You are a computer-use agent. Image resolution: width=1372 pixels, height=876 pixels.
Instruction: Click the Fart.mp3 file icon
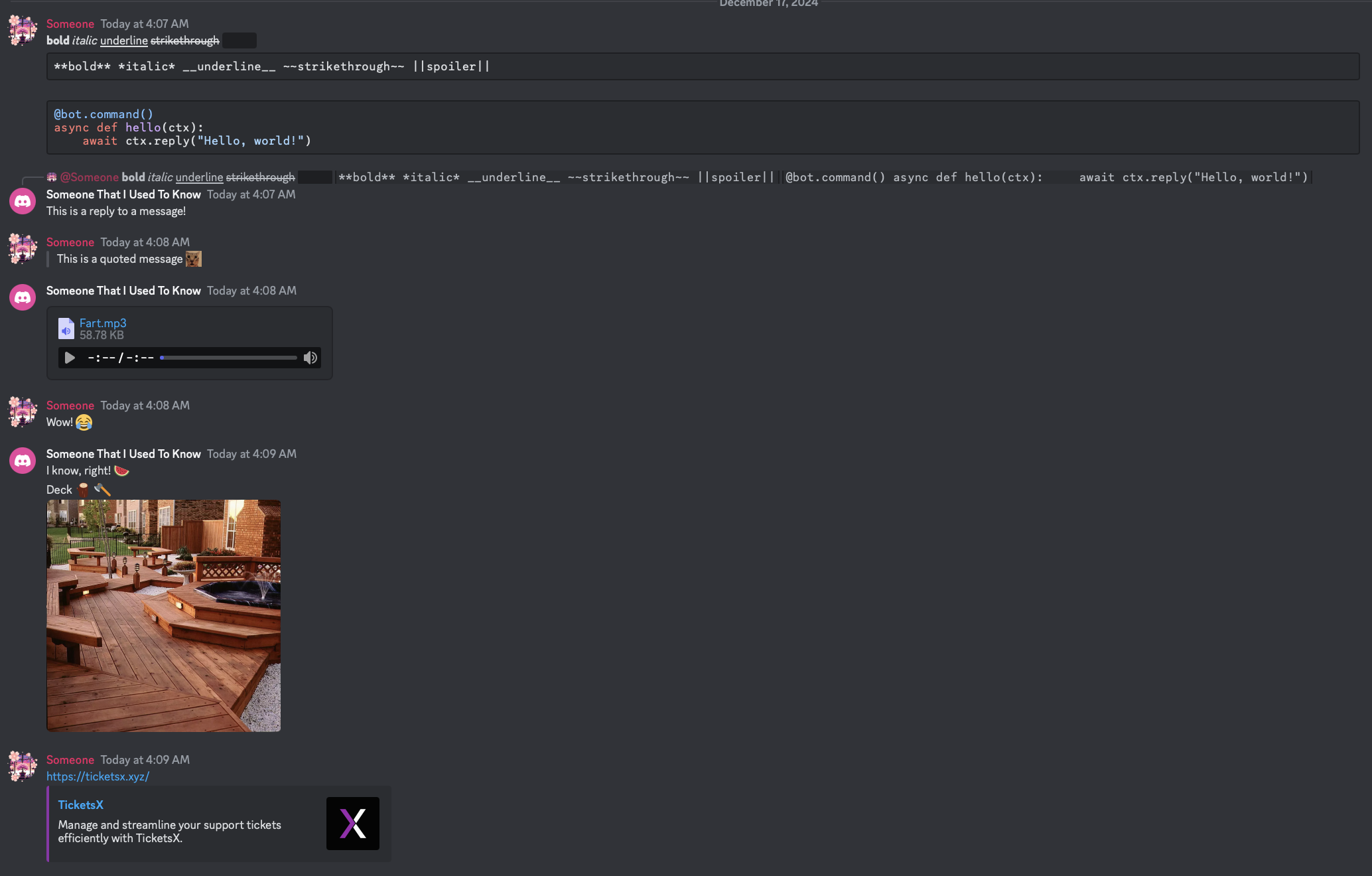(66, 328)
